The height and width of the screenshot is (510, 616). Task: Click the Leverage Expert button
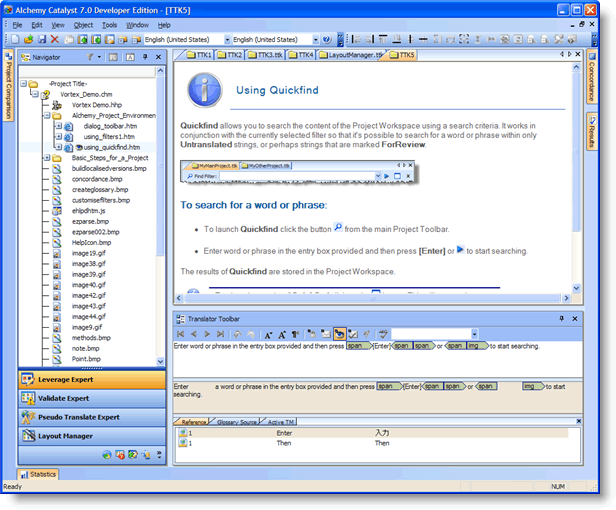tap(92, 380)
